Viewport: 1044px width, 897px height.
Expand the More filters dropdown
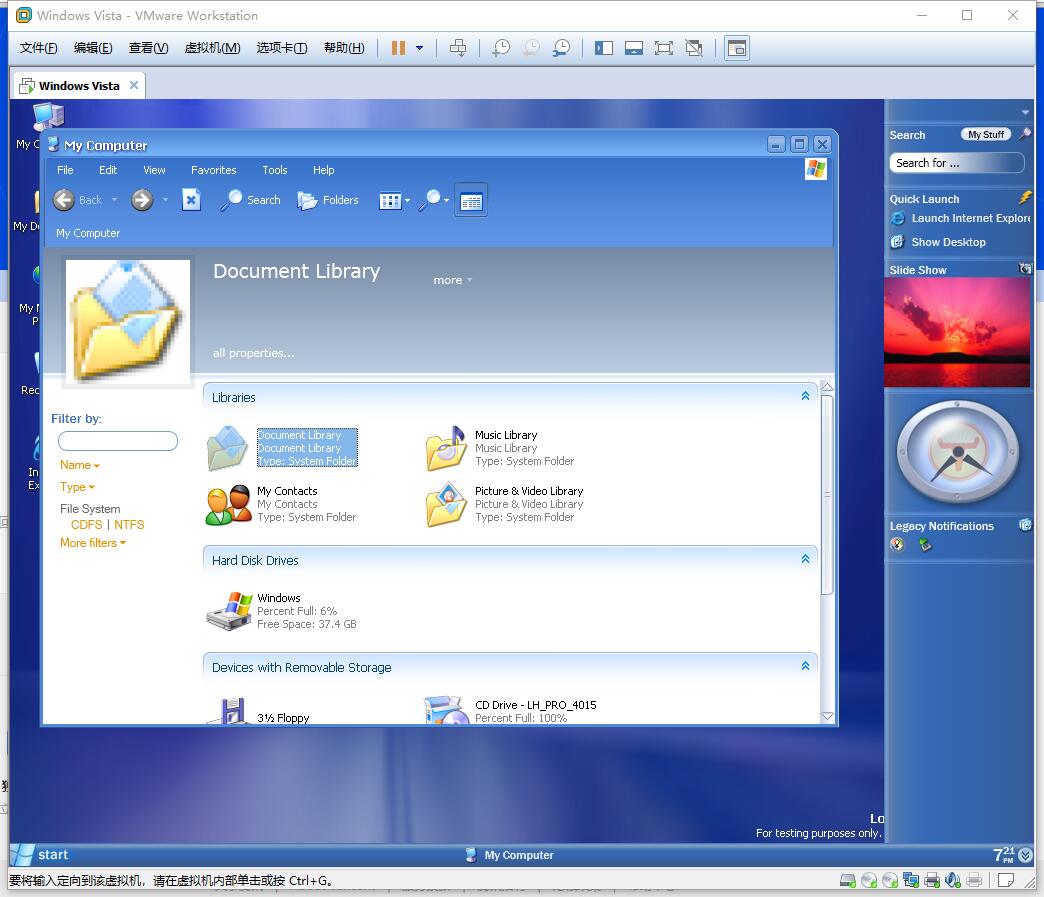(x=93, y=543)
